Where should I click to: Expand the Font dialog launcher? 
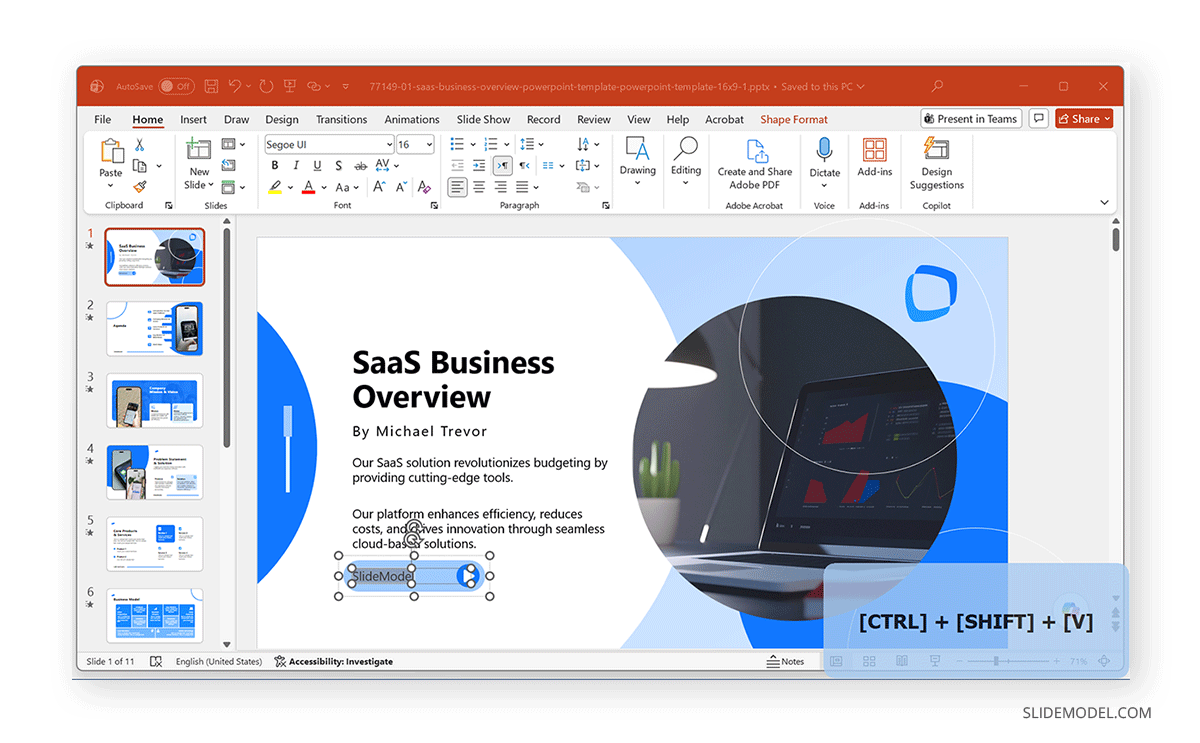(434, 205)
